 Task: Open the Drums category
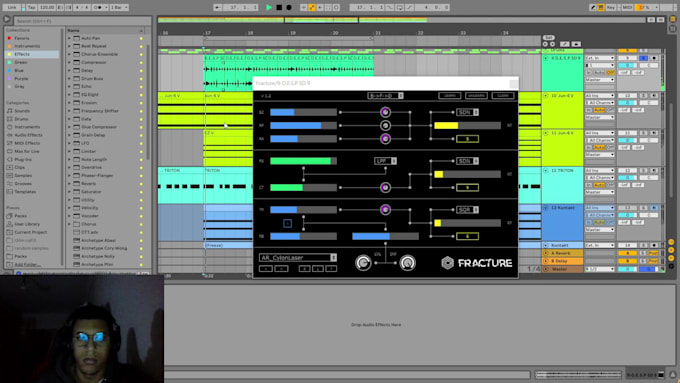click(21, 119)
